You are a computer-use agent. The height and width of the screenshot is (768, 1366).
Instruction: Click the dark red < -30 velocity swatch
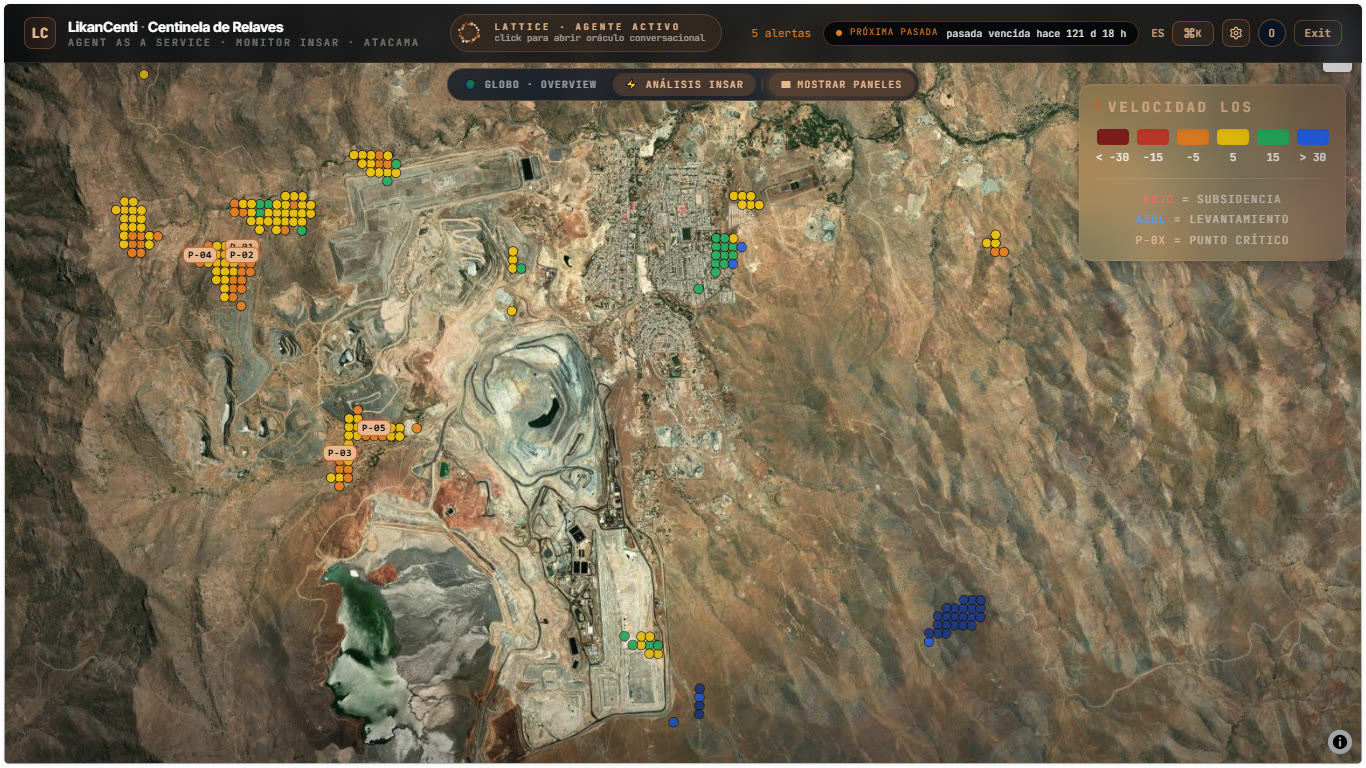(x=1113, y=137)
